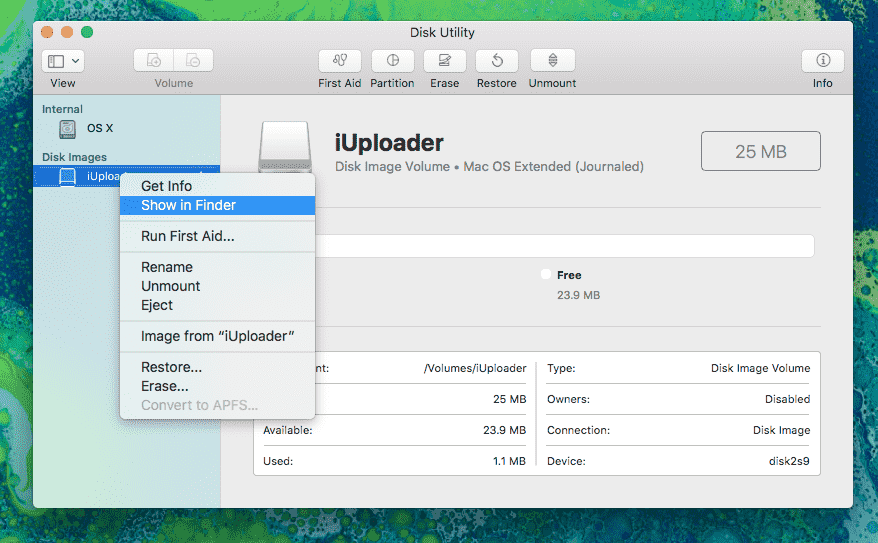Open the Info toolbar button

tap(823, 60)
